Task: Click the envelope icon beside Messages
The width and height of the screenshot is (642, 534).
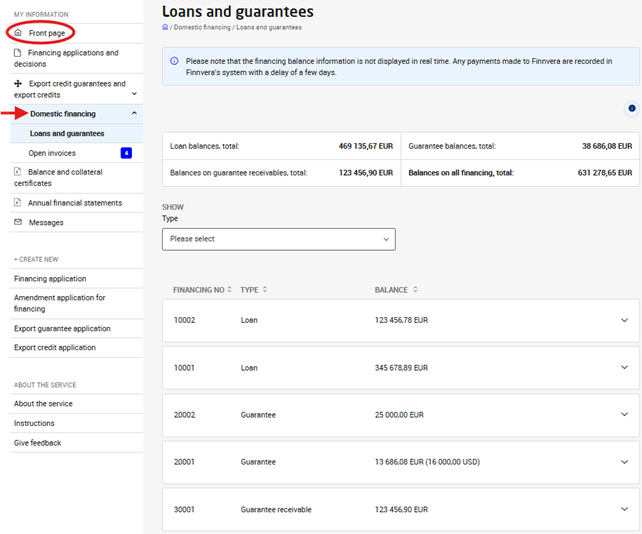Action: (18, 222)
